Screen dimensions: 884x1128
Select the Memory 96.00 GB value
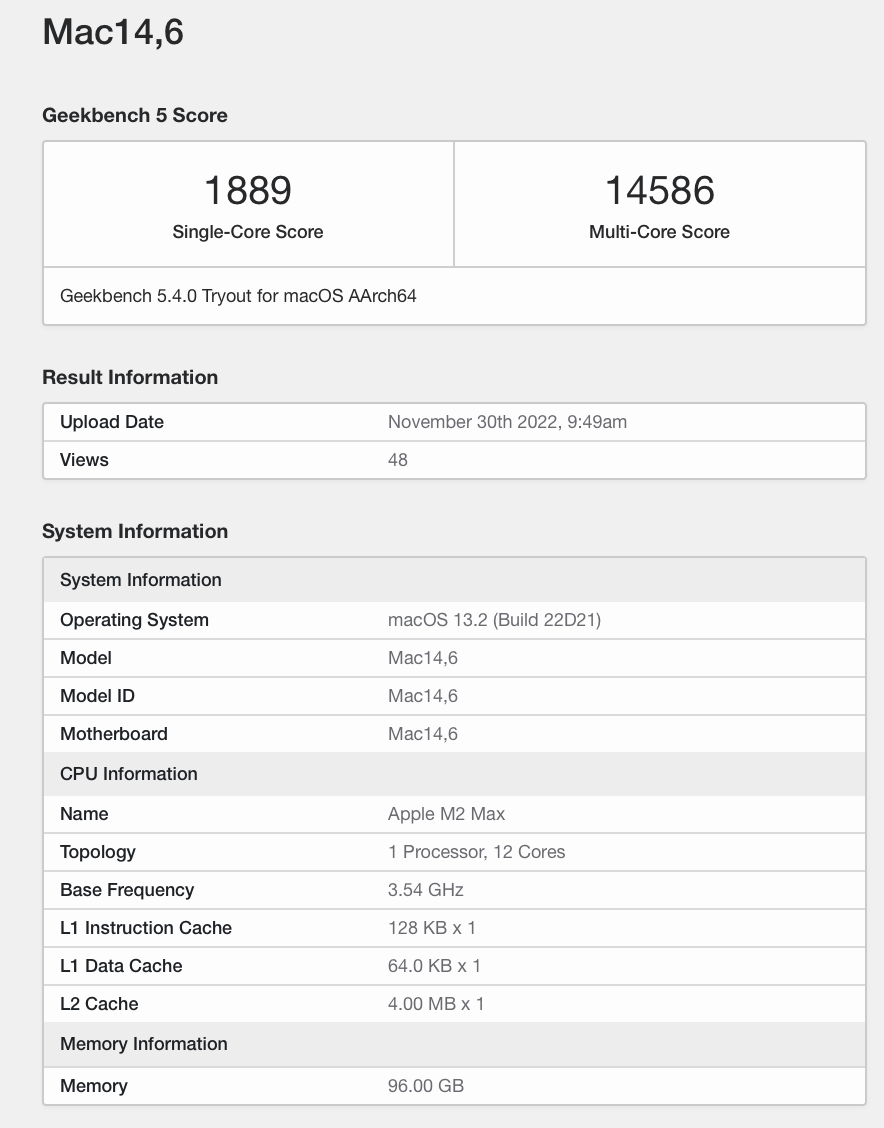tap(426, 1086)
